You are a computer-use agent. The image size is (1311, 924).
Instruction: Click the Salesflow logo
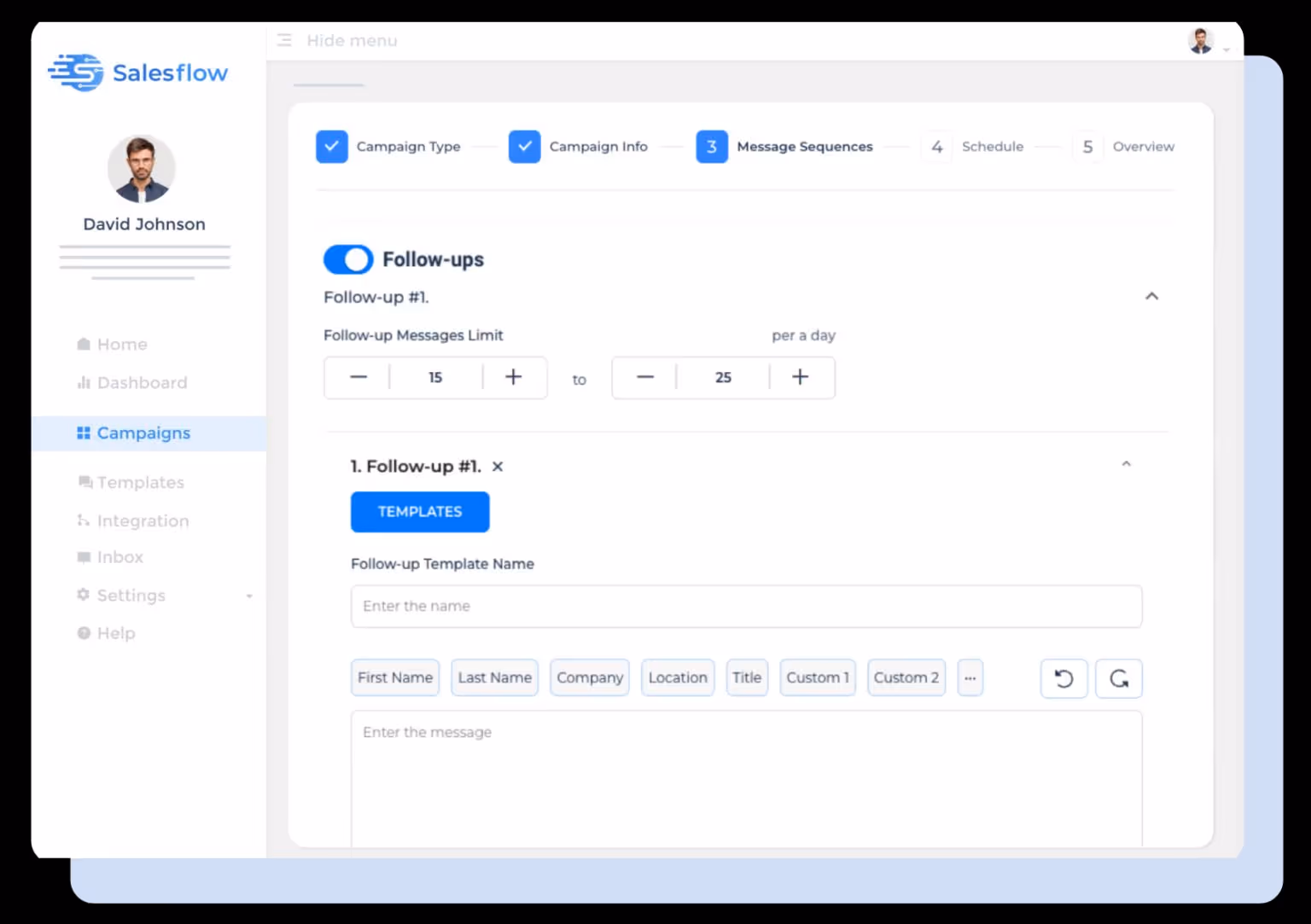pos(137,73)
